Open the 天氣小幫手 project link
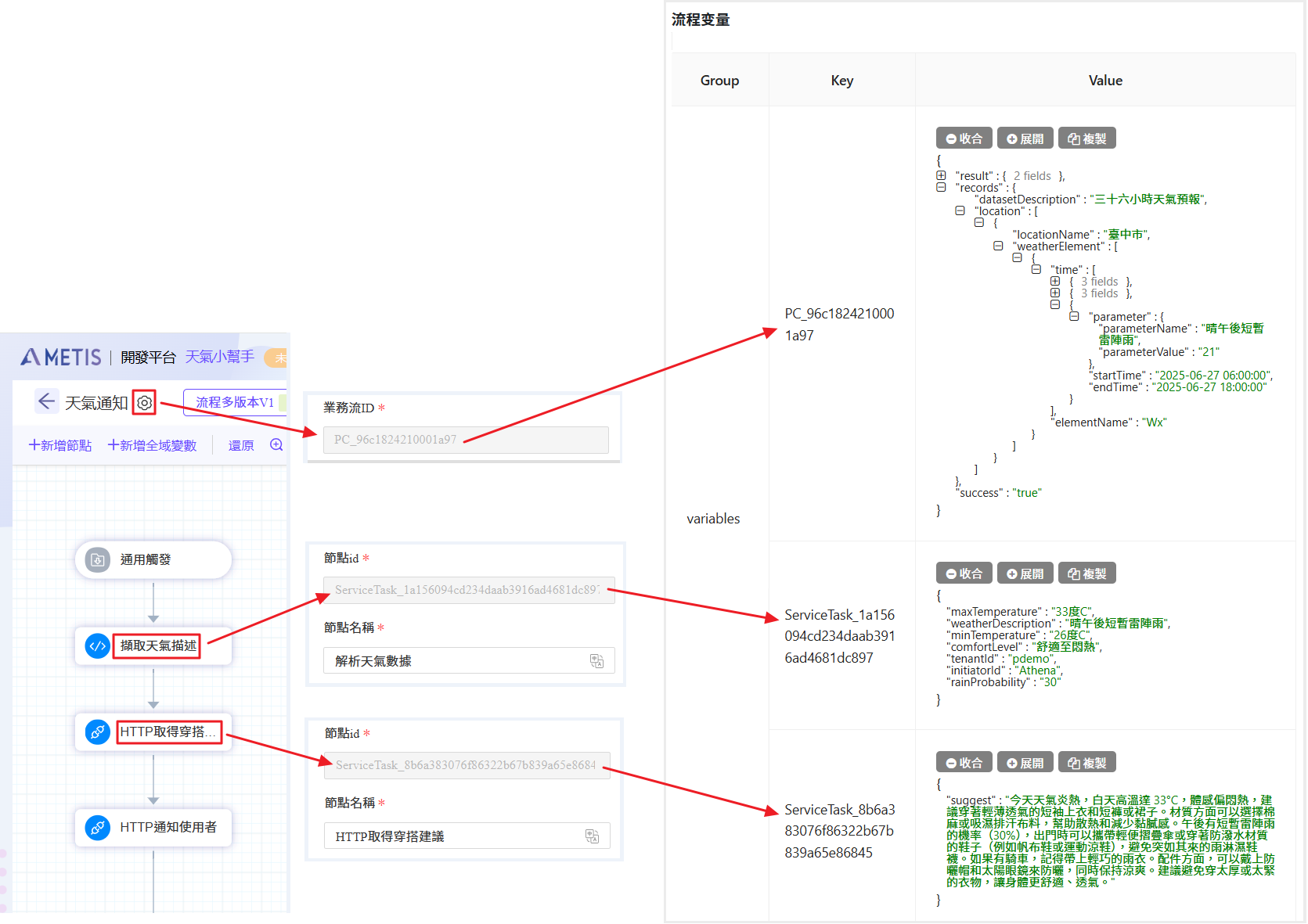1308x924 pixels. click(x=220, y=357)
